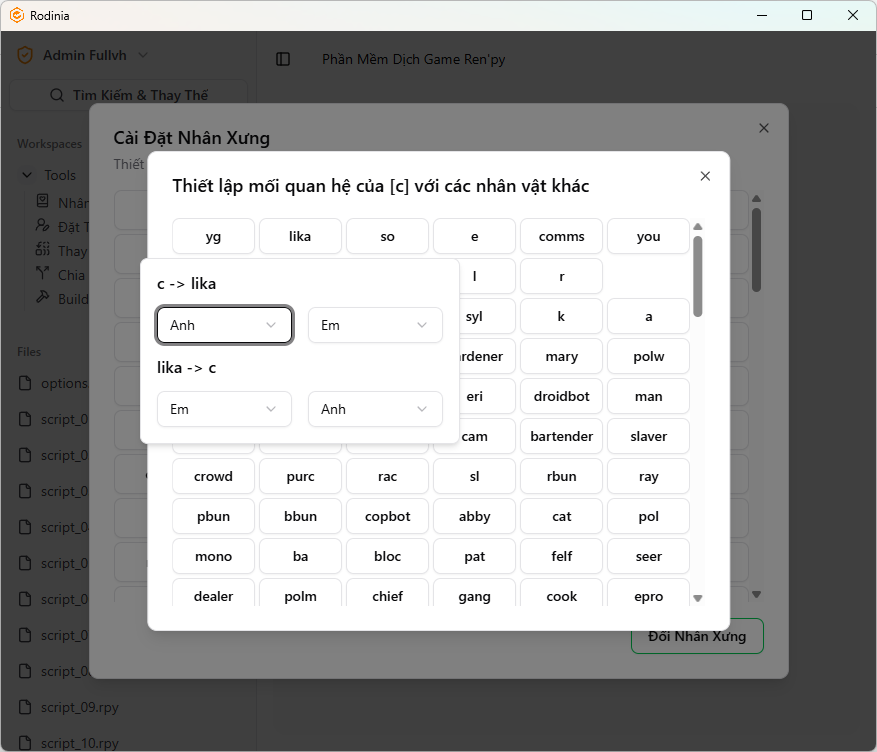Pick the man character button

point(648,396)
